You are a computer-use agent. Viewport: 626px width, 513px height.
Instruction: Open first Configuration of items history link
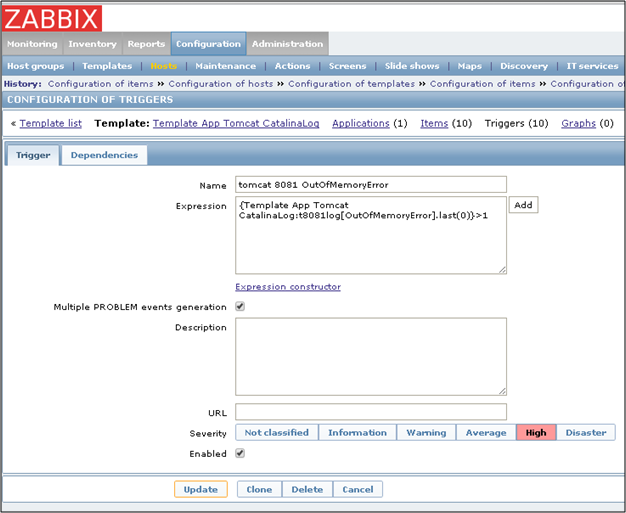(x=101, y=84)
